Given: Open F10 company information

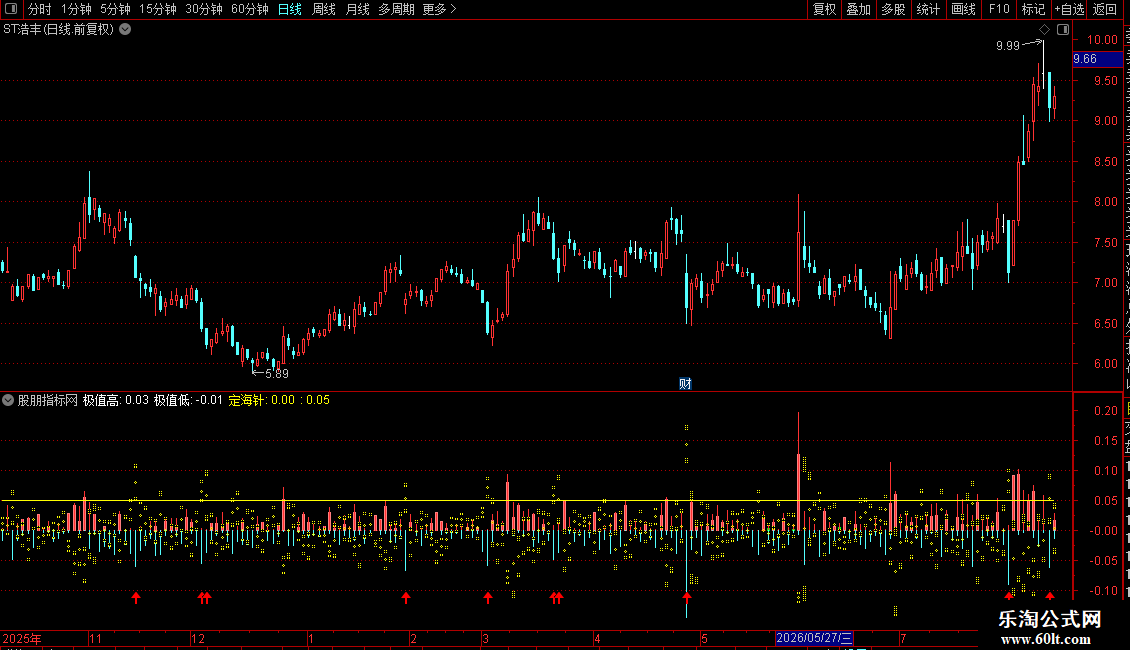Looking at the screenshot, I should click(999, 9).
